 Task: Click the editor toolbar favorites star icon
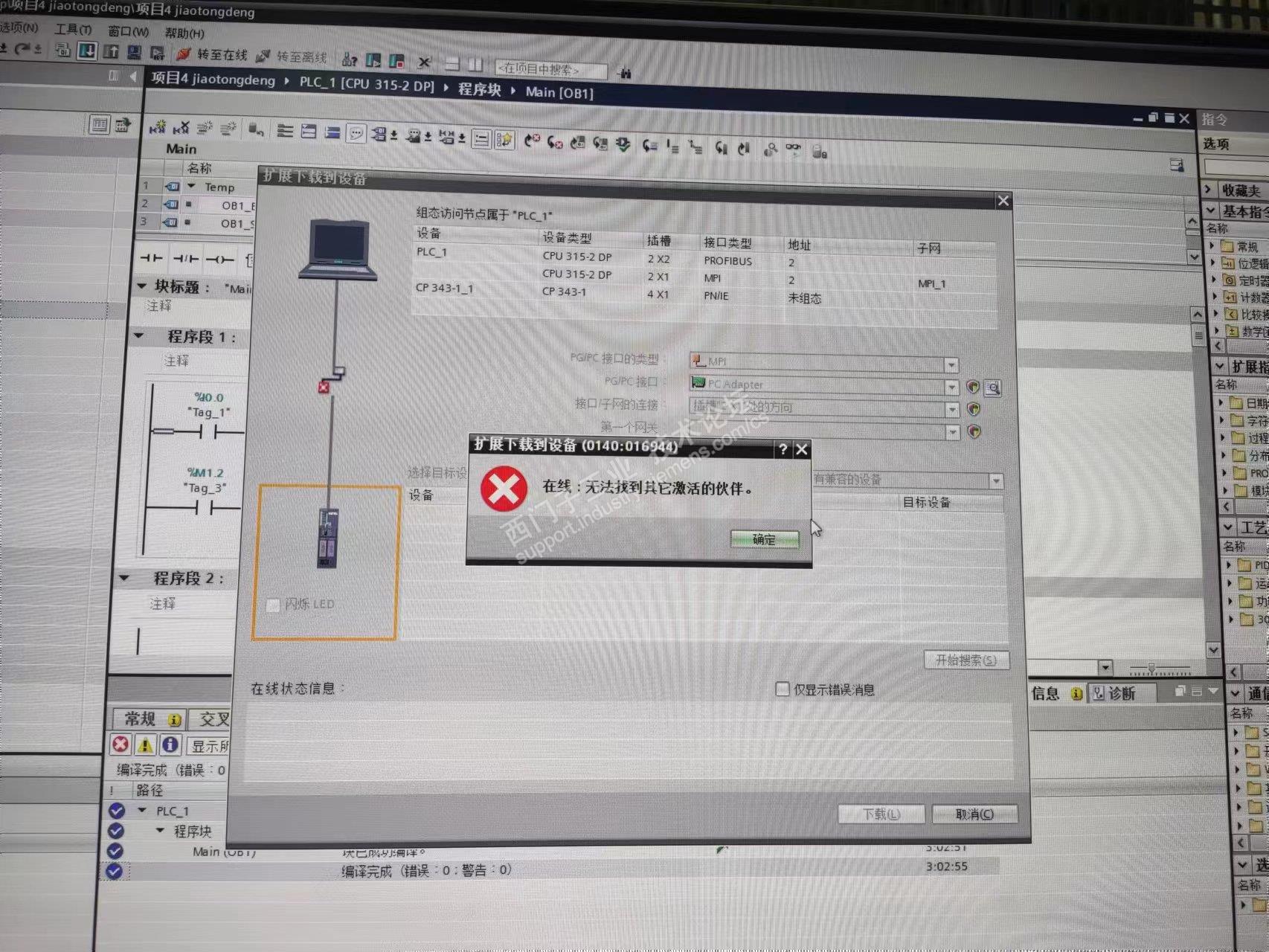point(505,139)
